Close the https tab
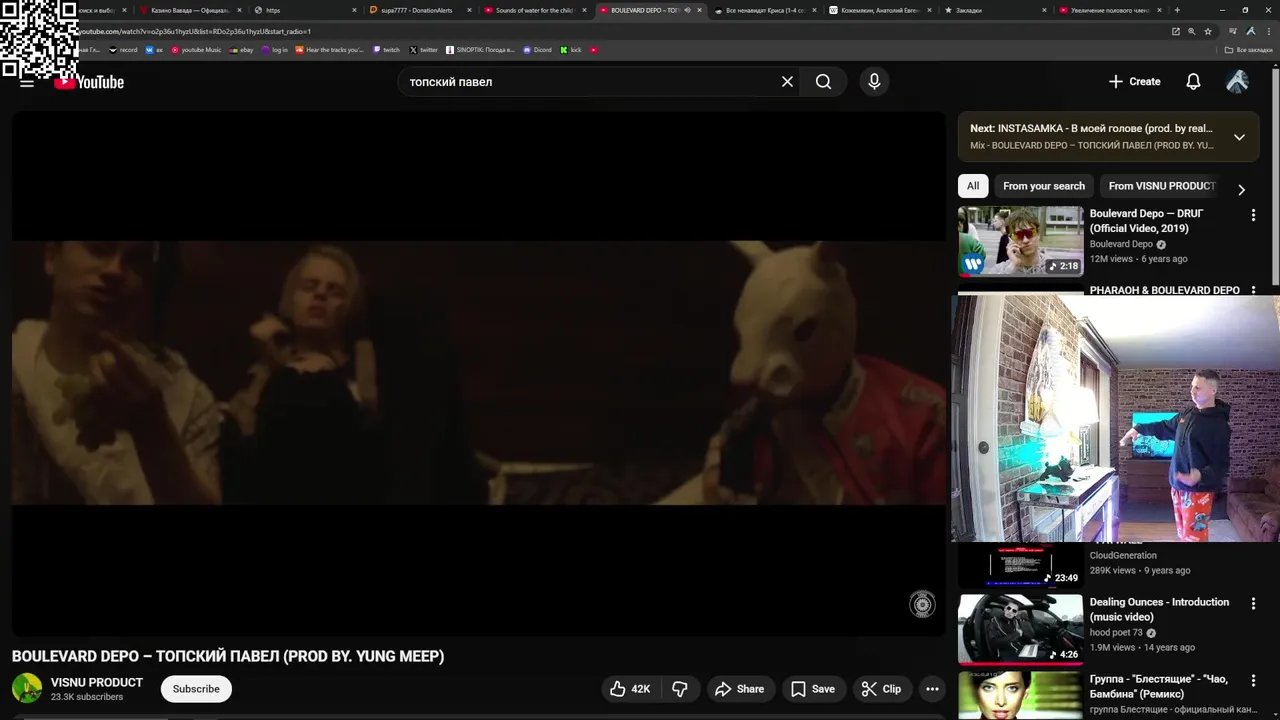 click(354, 10)
